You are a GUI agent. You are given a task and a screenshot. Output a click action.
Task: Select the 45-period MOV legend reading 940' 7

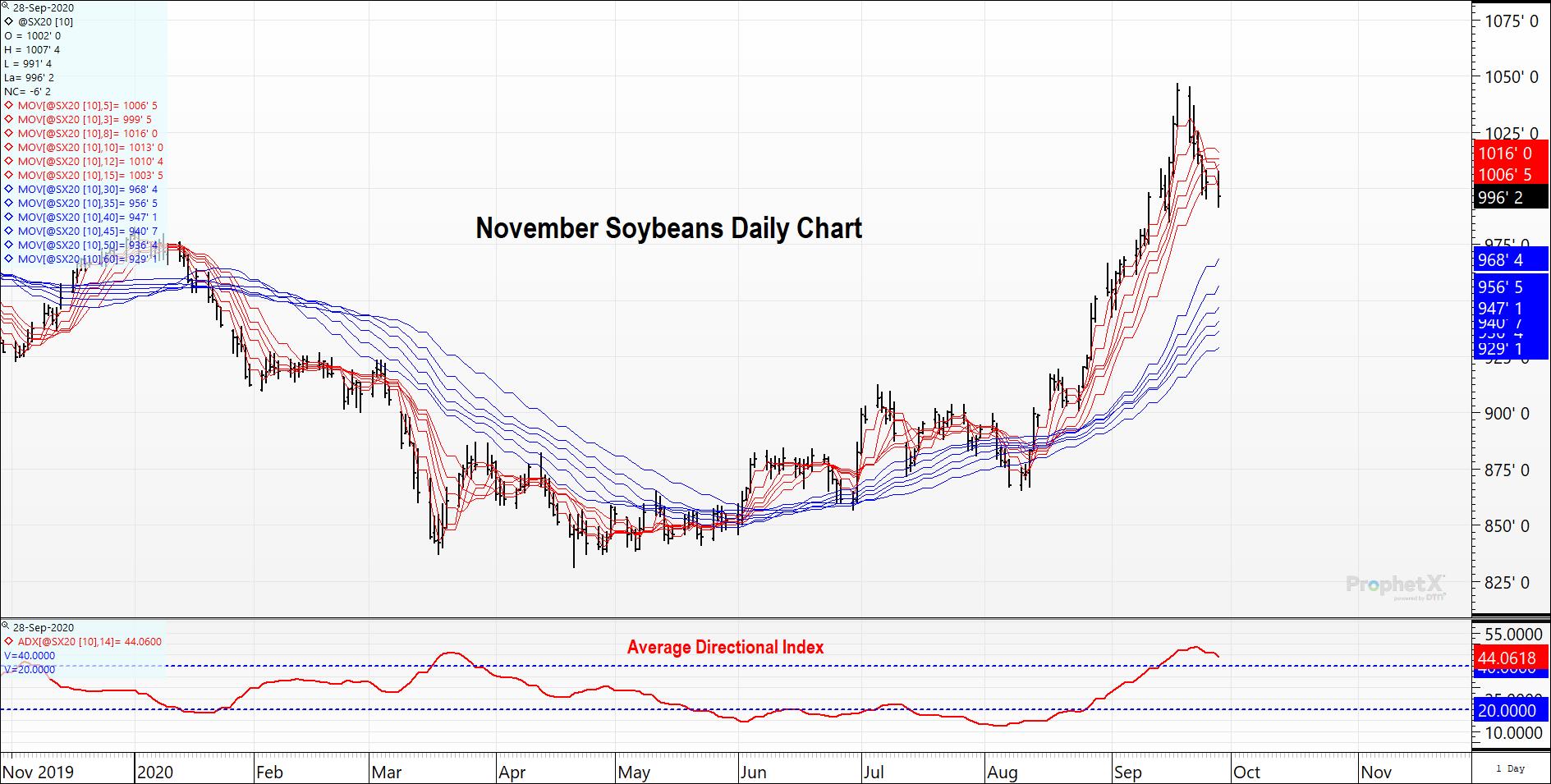88,232
